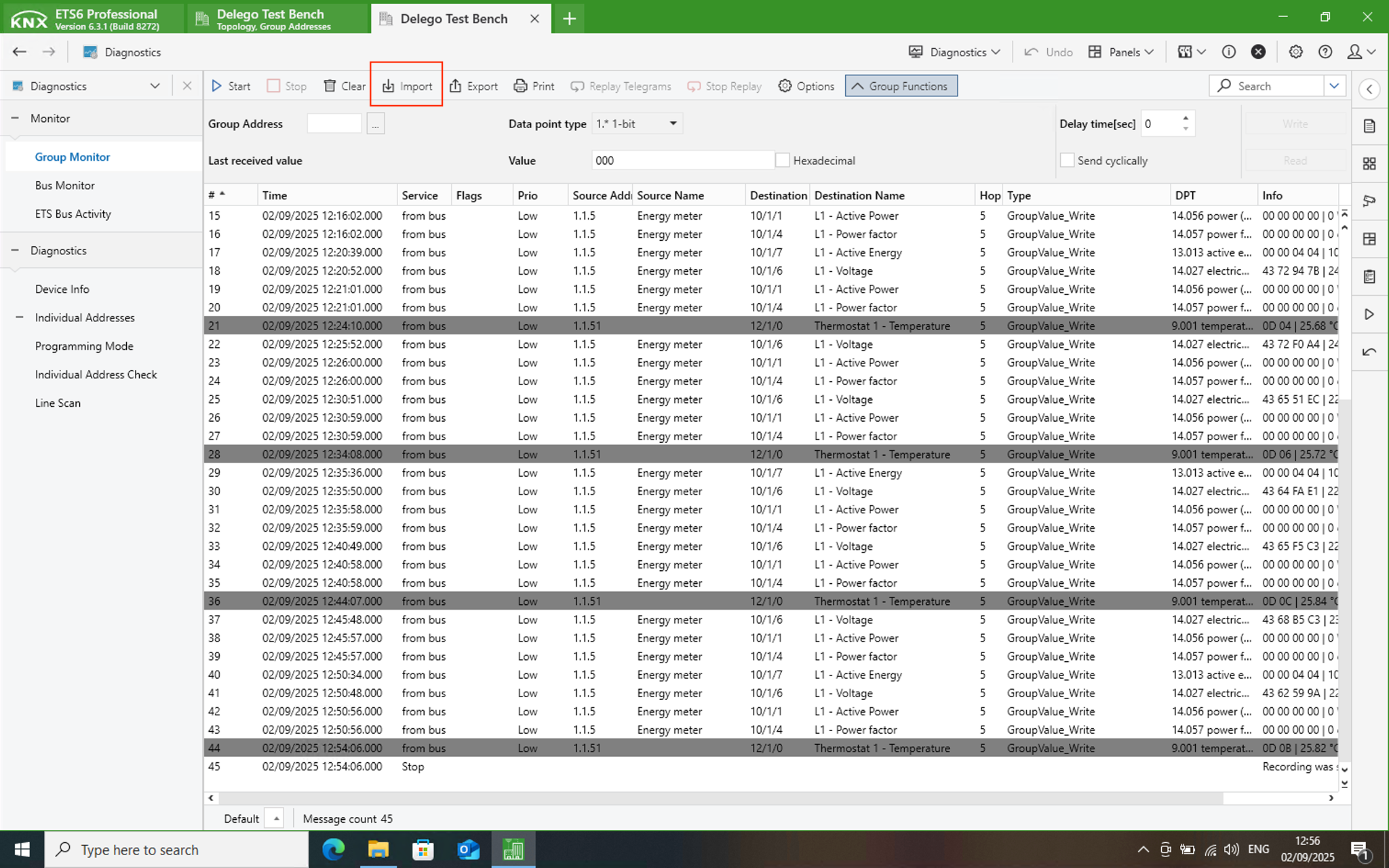Open monitor Options
1389x868 pixels.
click(806, 86)
